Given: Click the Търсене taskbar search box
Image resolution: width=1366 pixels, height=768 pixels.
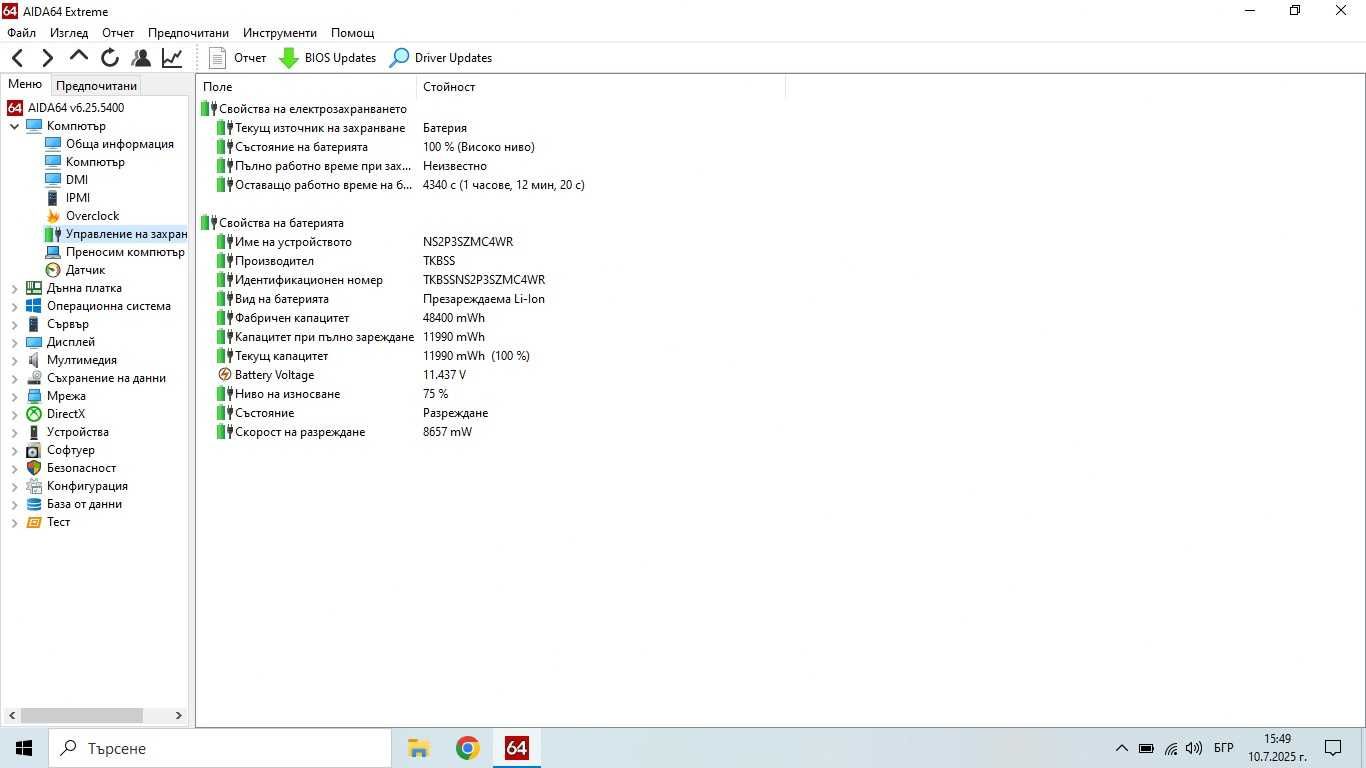Looking at the screenshot, I should click(x=220, y=748).
